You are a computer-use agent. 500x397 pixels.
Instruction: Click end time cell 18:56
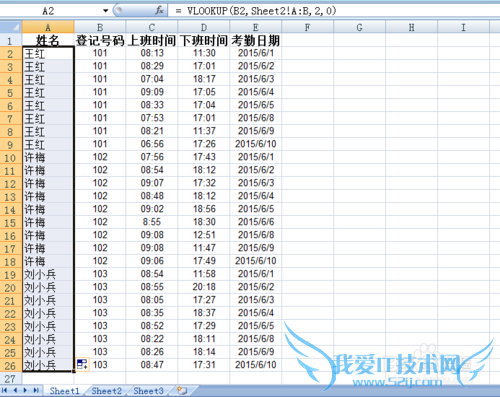pos(204,209)
